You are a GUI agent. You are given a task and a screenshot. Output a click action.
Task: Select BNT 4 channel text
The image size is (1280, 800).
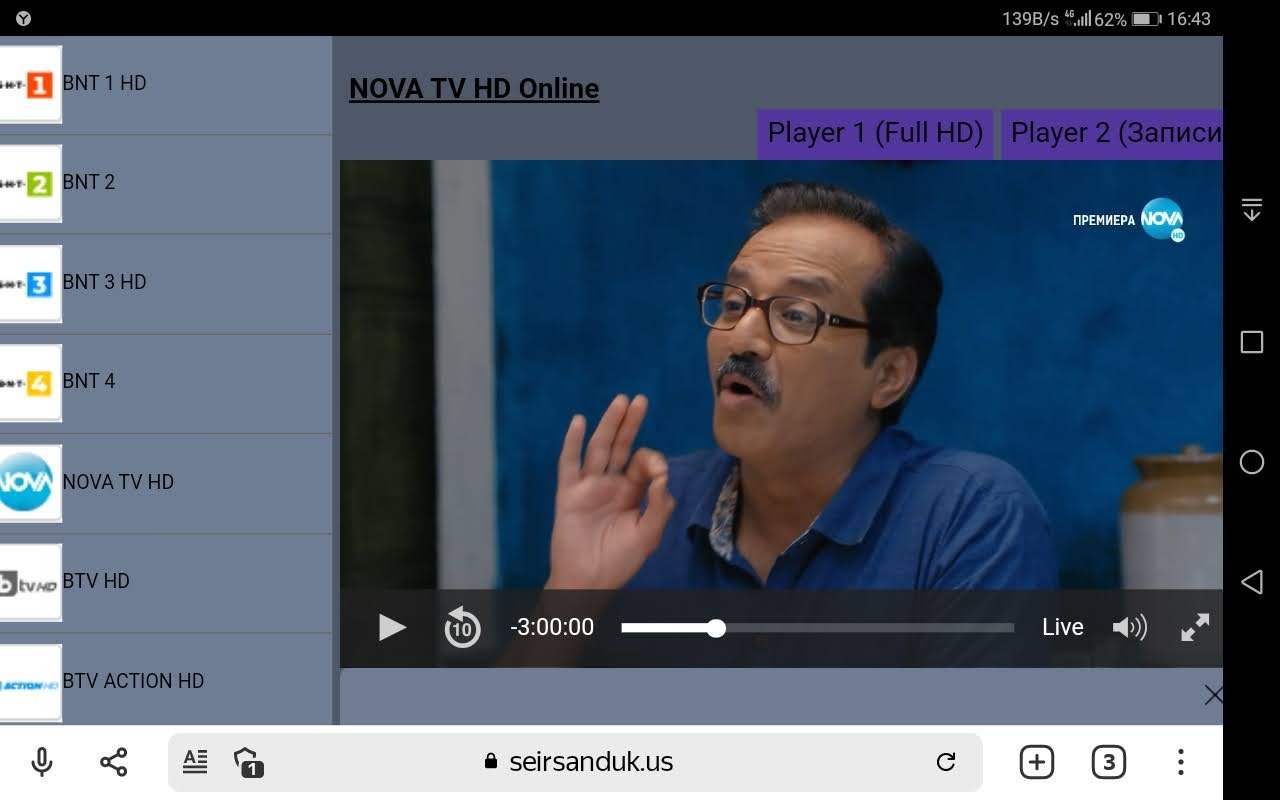pyautogui.click(x=88, y=381)
